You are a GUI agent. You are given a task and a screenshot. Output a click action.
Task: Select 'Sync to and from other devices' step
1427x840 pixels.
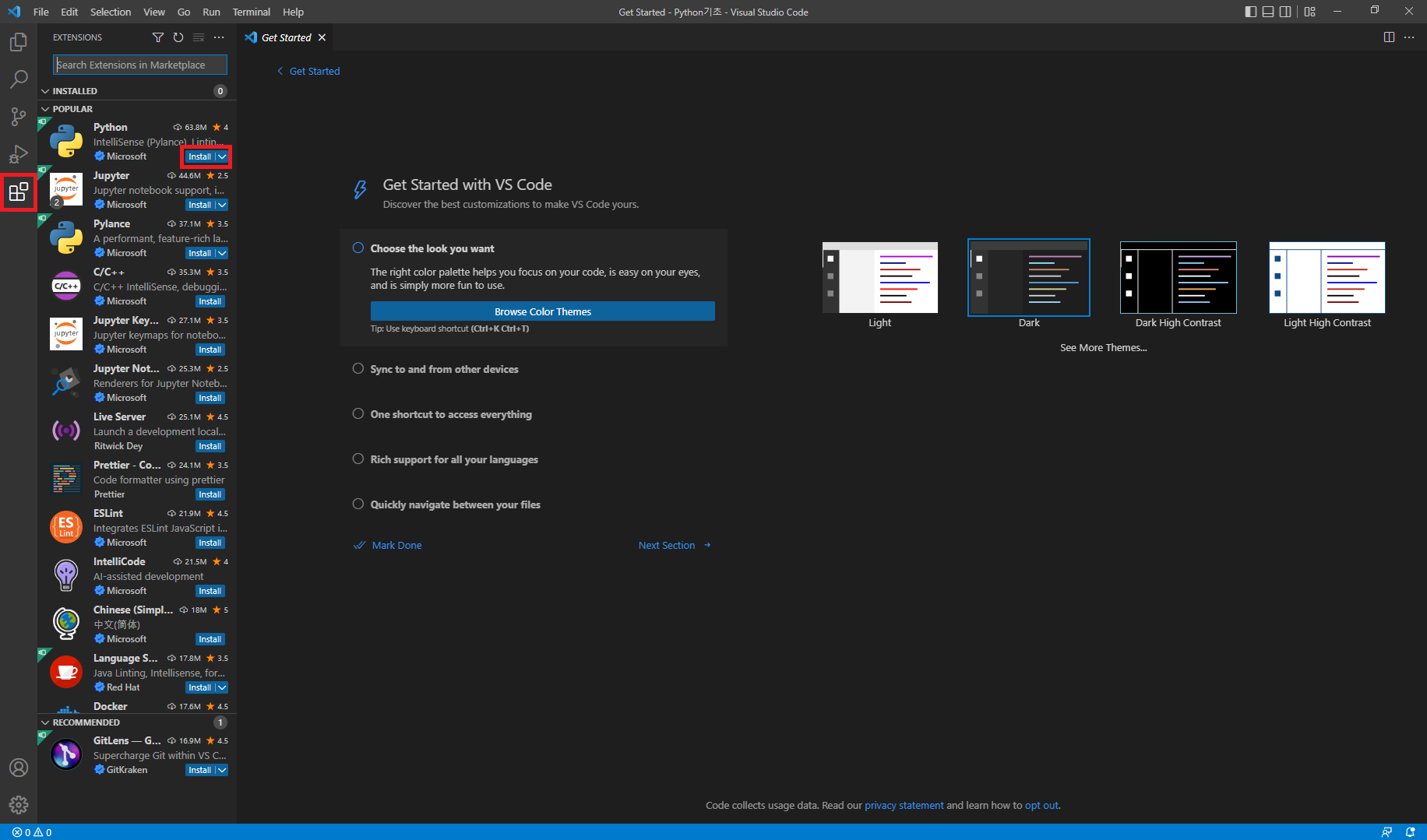tap(358, 369)
